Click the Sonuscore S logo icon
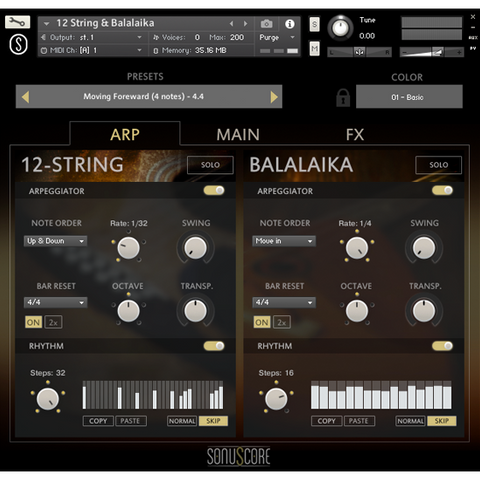Screen dimensions: 480x480 (18, 44)
